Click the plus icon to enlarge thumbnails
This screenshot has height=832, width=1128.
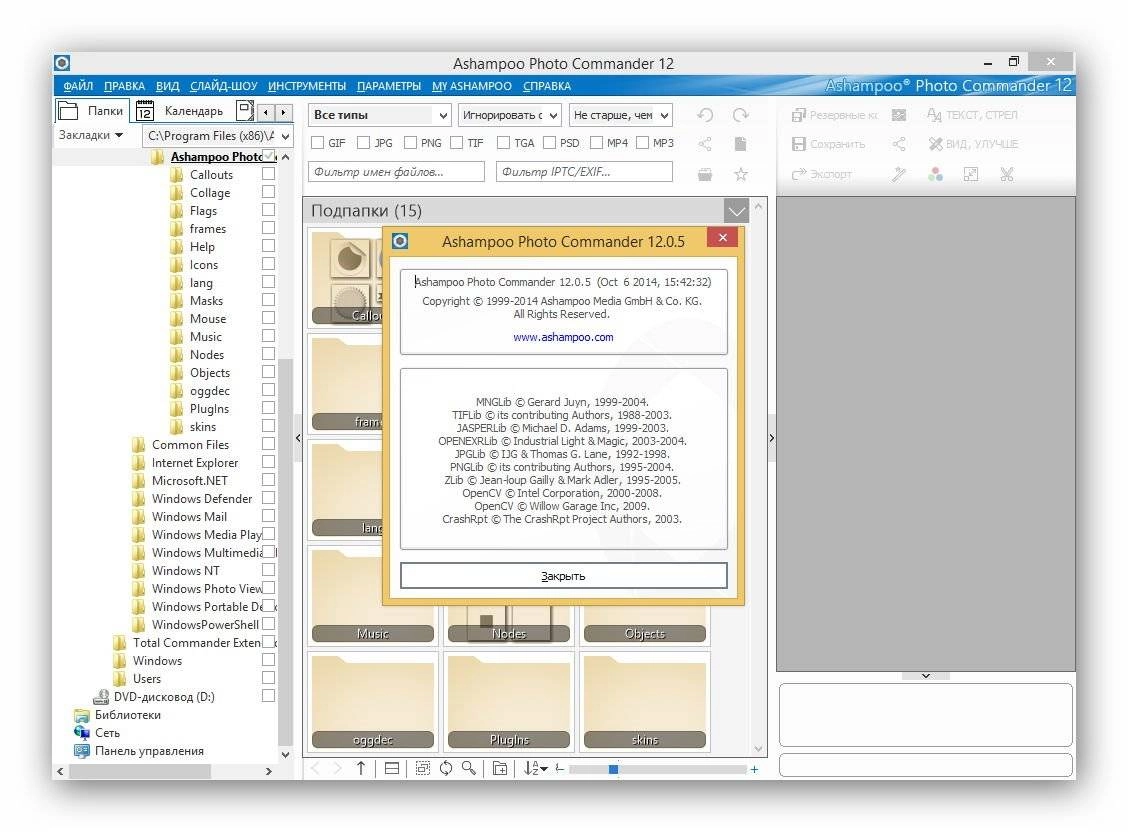pos(754,769)
